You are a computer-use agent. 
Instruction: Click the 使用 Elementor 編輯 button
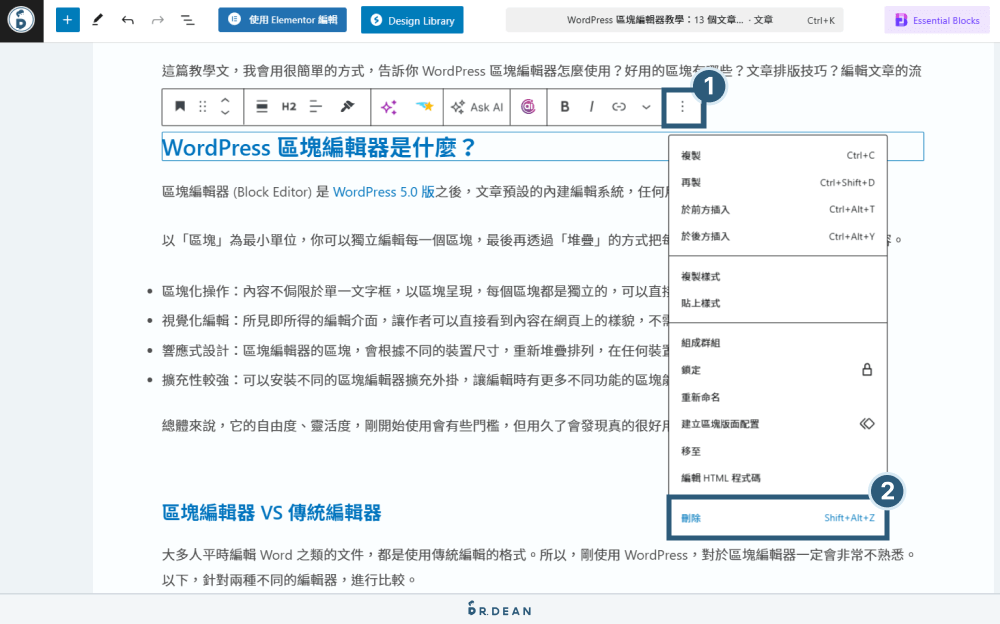click(282, 19)
